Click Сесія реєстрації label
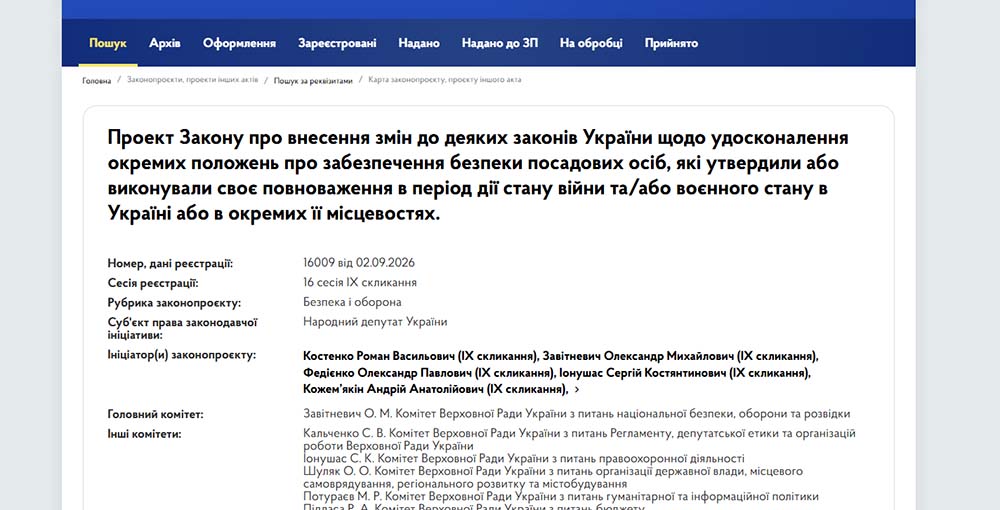Viewport: 1000px width, 510px height. pyautogui.click(x=153, y=283)
